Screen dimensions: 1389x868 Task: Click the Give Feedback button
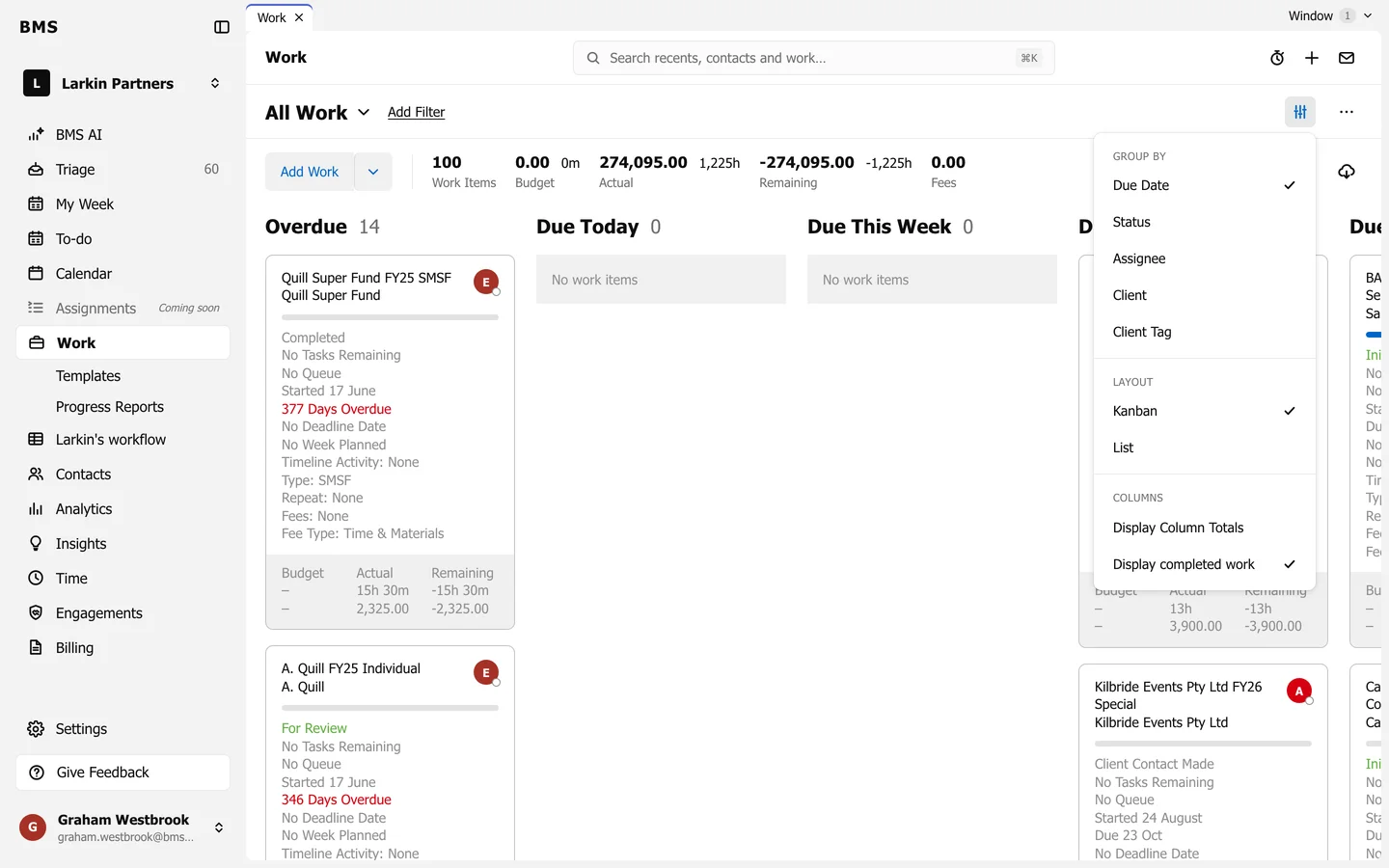(x=123, y=773)
